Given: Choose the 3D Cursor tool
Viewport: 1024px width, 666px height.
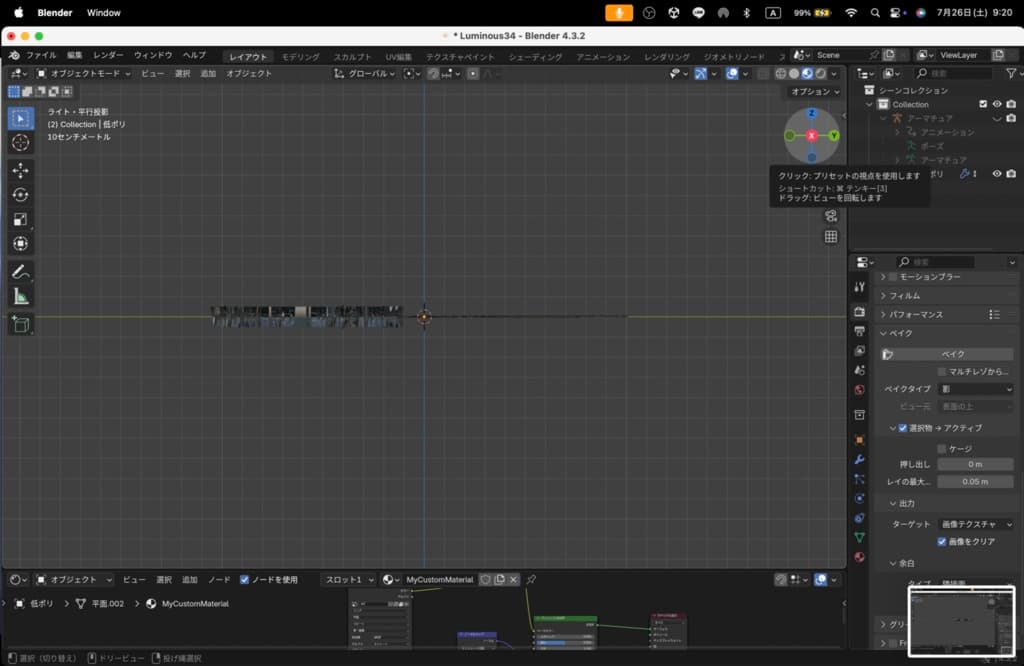Looking at the screenshot, I should [x=21, y=143].
